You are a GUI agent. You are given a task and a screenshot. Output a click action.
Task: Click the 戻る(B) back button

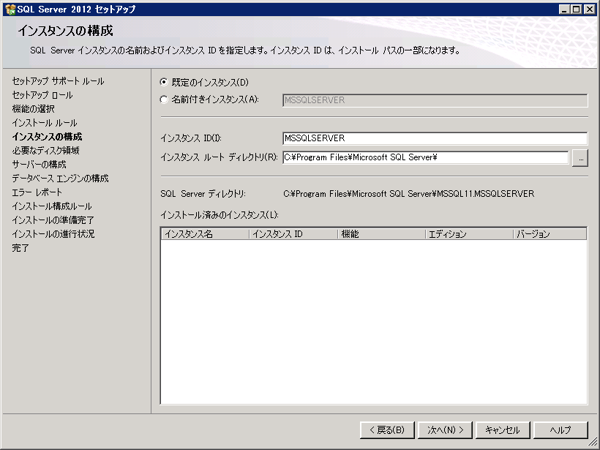[x=387, y=430]
